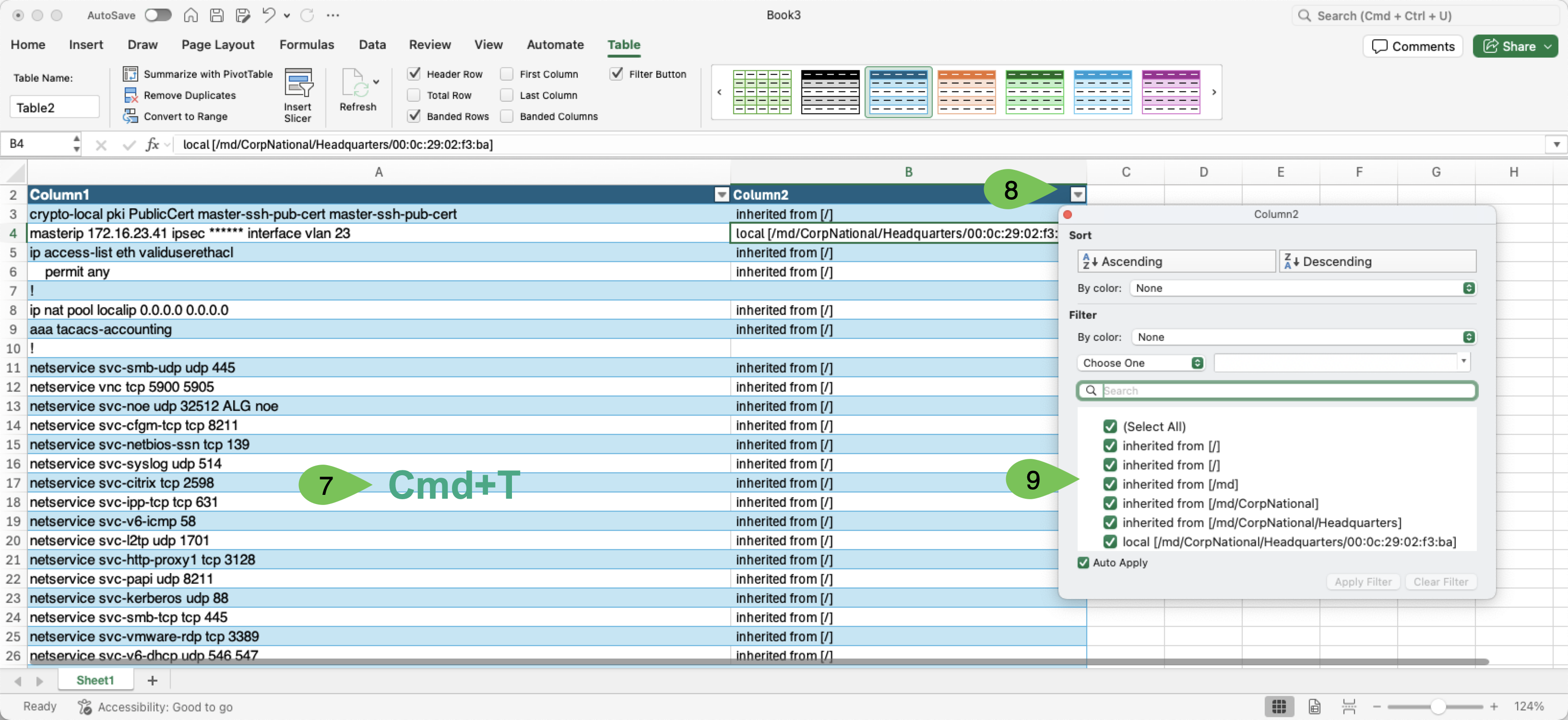Open the Column1 filter dropdown arrow
Viewport: 1568px width, 720px height.
pyautogui.click(x=721, y=194)
